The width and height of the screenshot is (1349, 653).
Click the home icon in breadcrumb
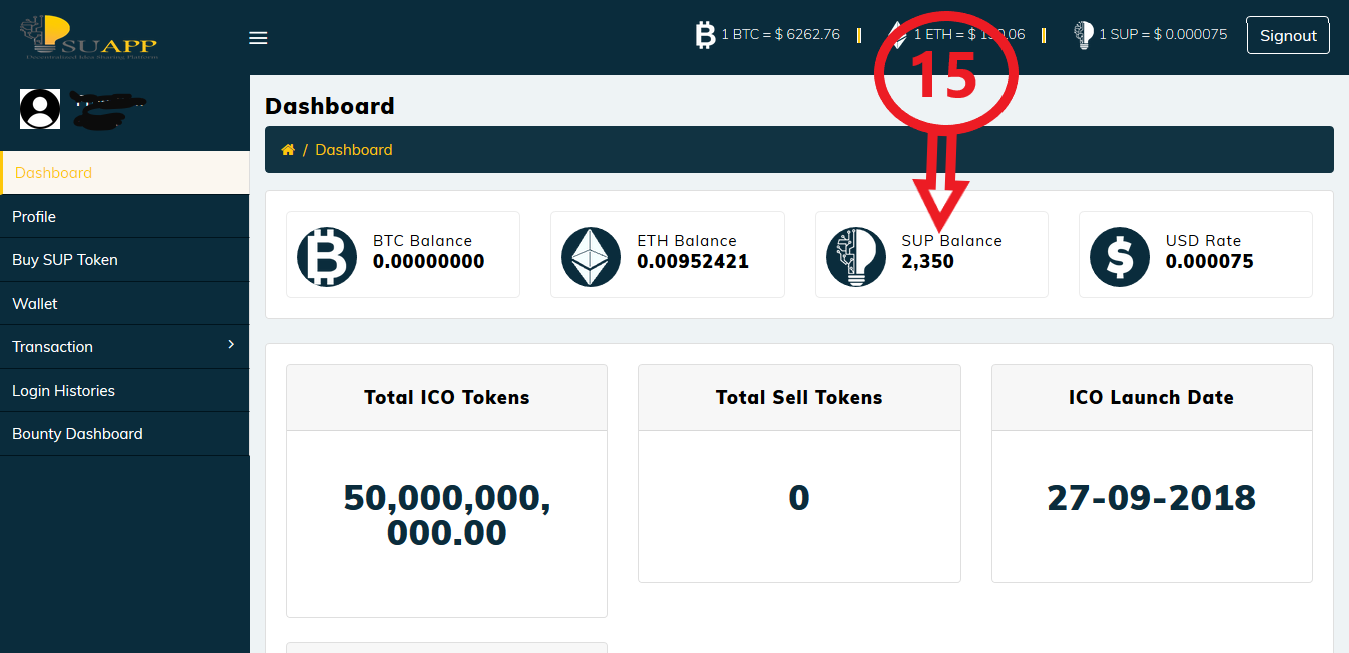coord(288,150)
